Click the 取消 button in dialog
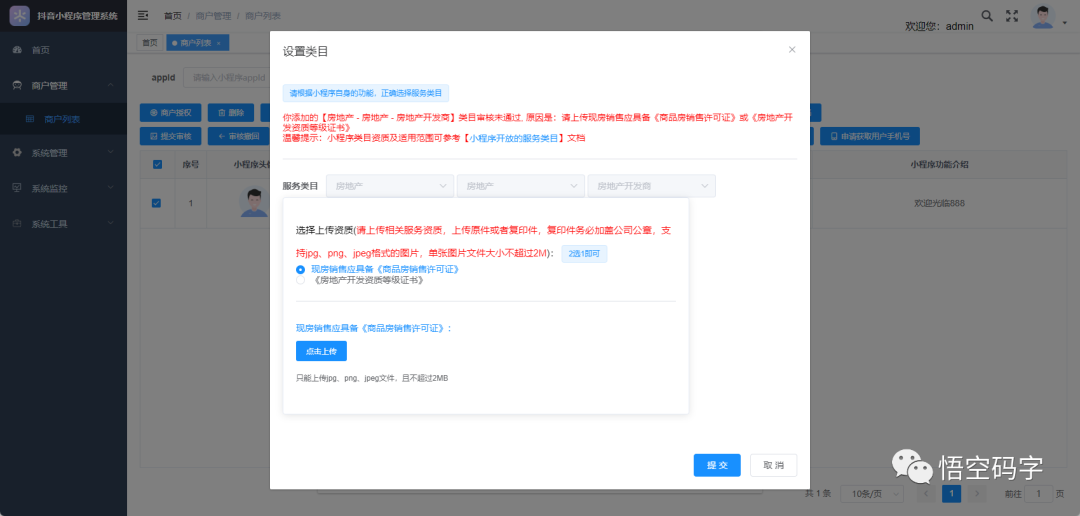The image size is (1080, 516). point(773,465)
